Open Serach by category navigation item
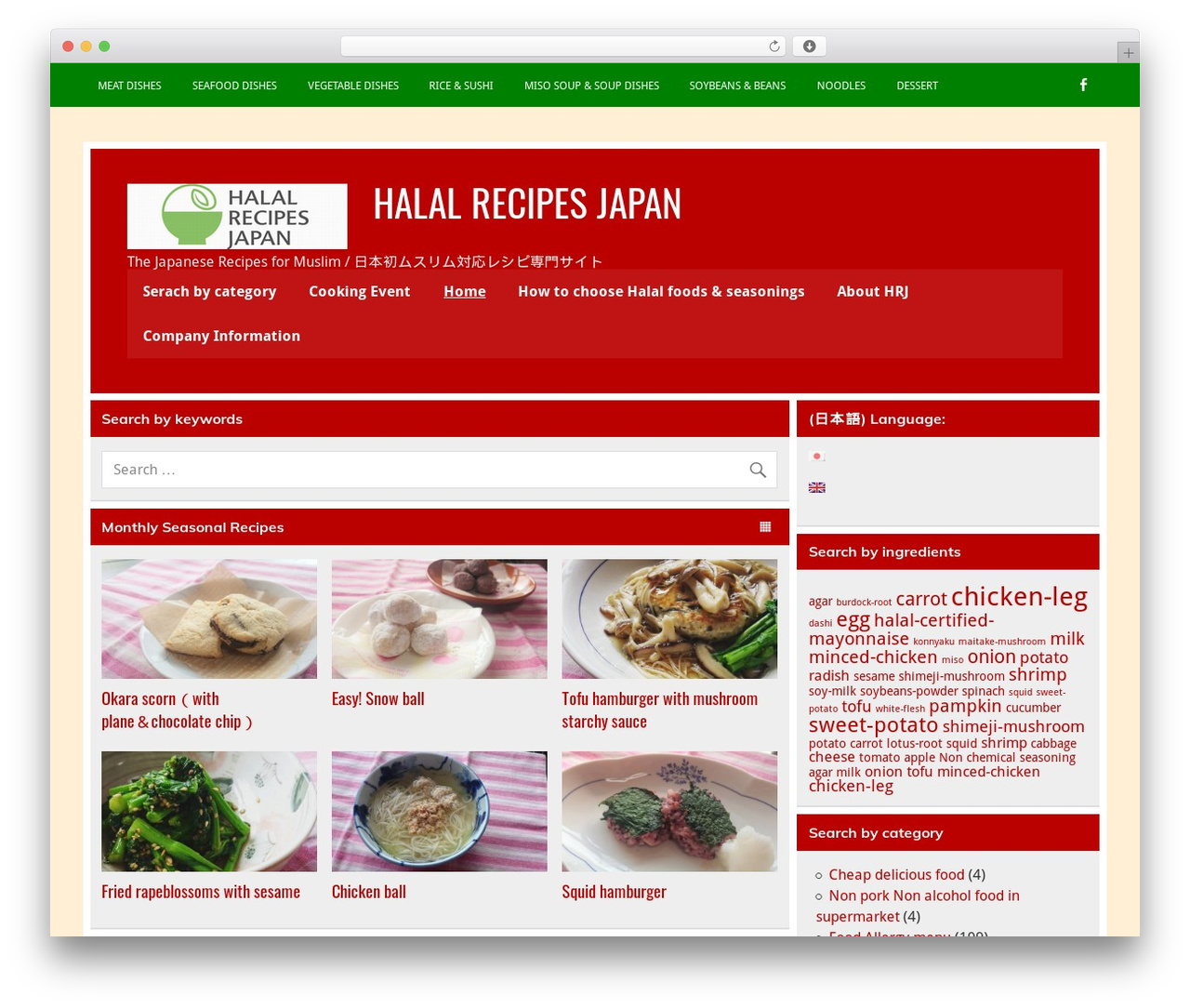 click(209, 291)
